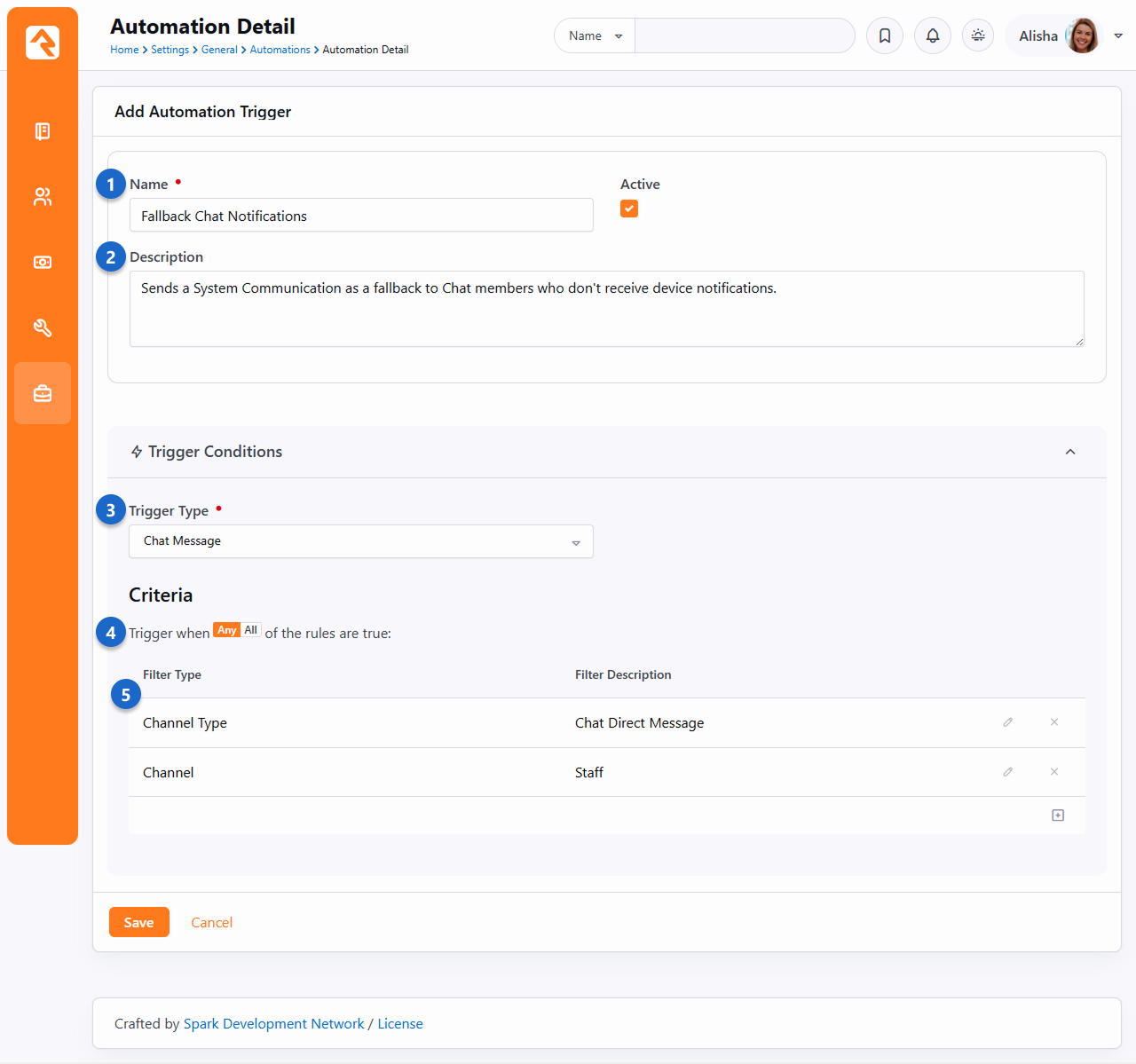Open the Admin Tools wrench icon
Screen dimensions: 1136x1064
pos(43,328)
